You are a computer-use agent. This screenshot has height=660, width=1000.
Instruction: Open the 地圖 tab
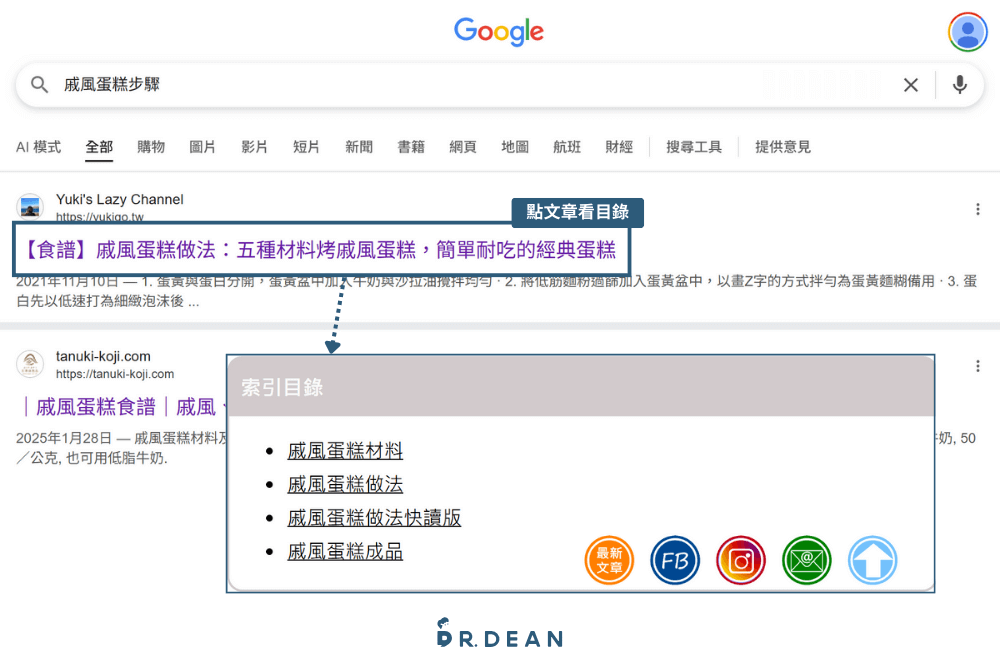click(x=515, y=147)
